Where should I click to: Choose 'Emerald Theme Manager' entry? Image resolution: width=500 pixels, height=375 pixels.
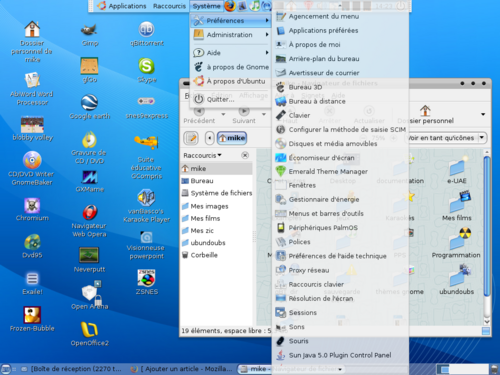click(x=340, y=171)
